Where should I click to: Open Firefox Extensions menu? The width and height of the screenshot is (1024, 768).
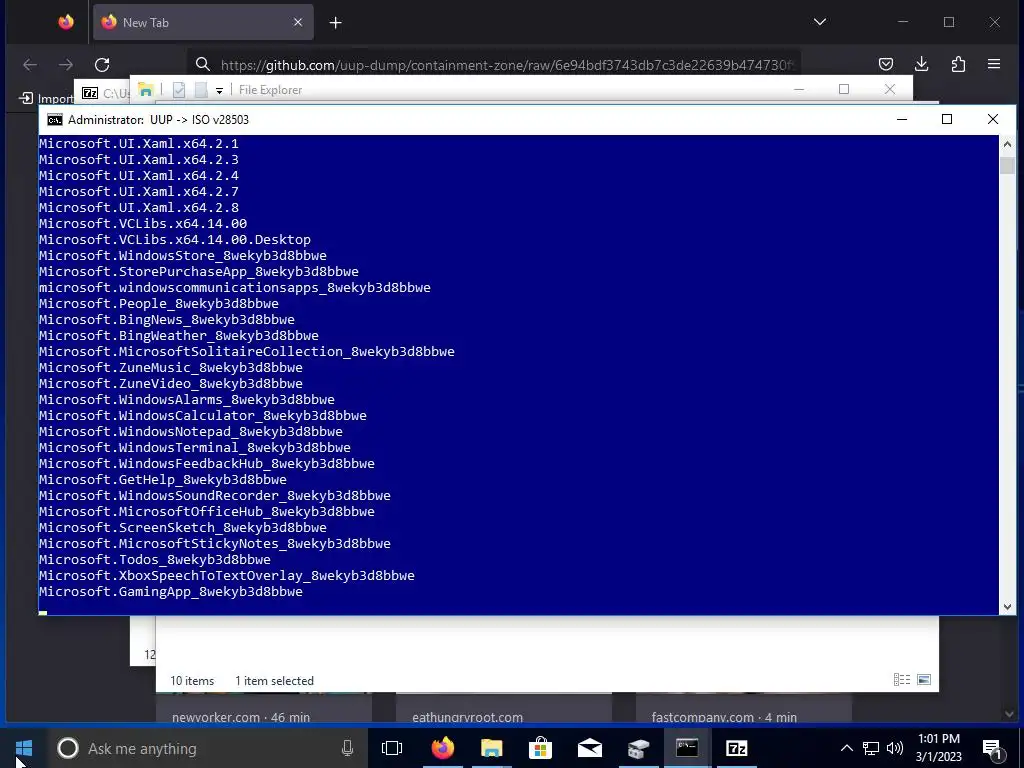[958, 64]
